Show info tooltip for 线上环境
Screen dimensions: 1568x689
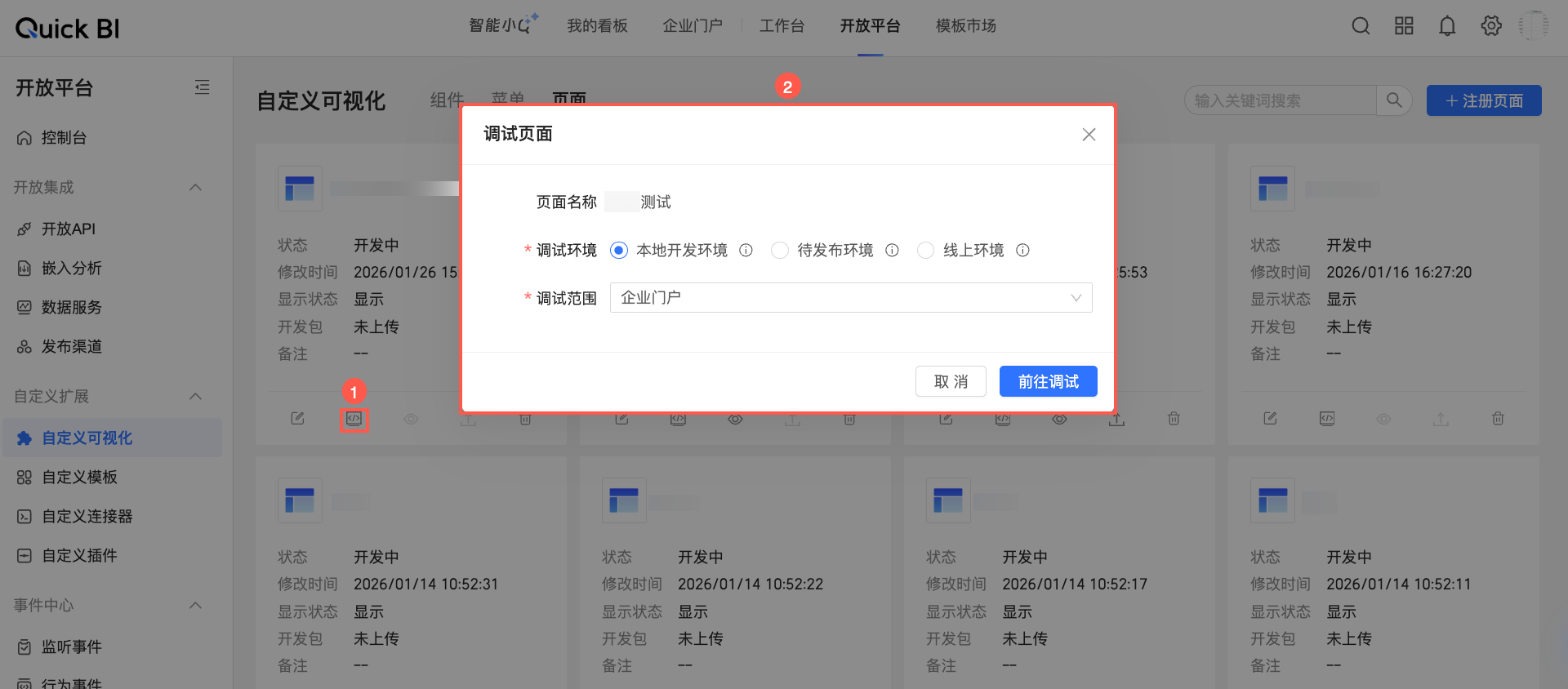coord(1022,251)
